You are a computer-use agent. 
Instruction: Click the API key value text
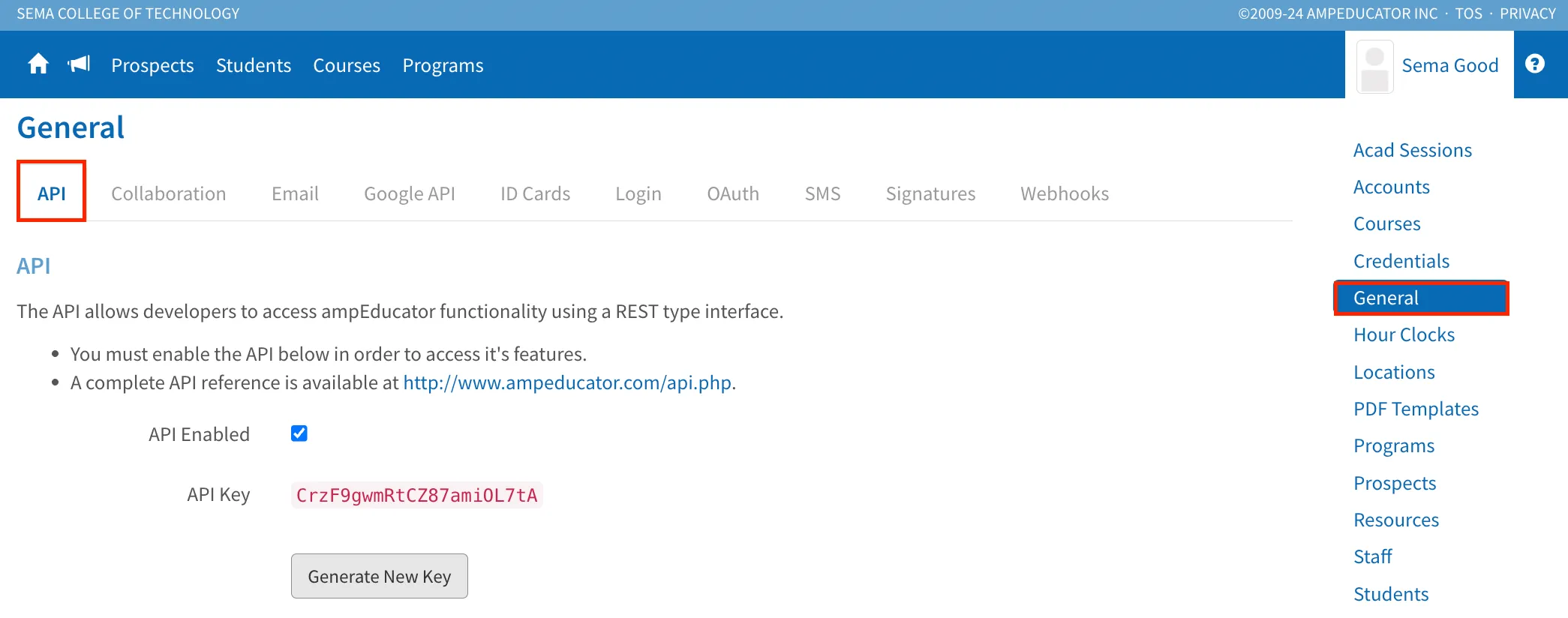[x=417, y=495]
